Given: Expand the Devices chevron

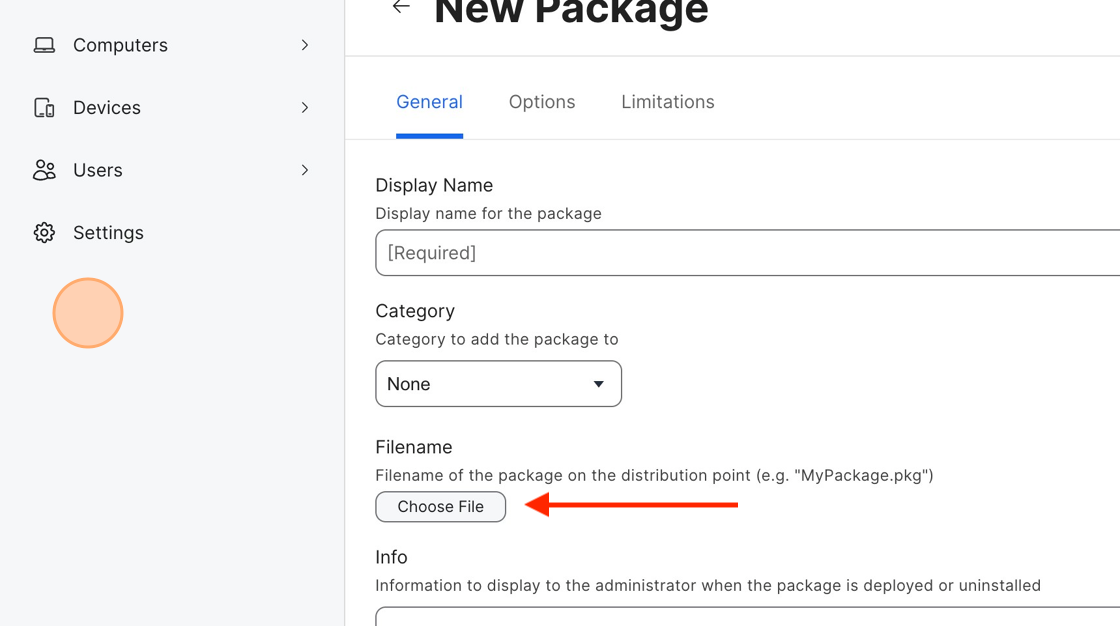Looking at the screenshot, I should point(305,108).
